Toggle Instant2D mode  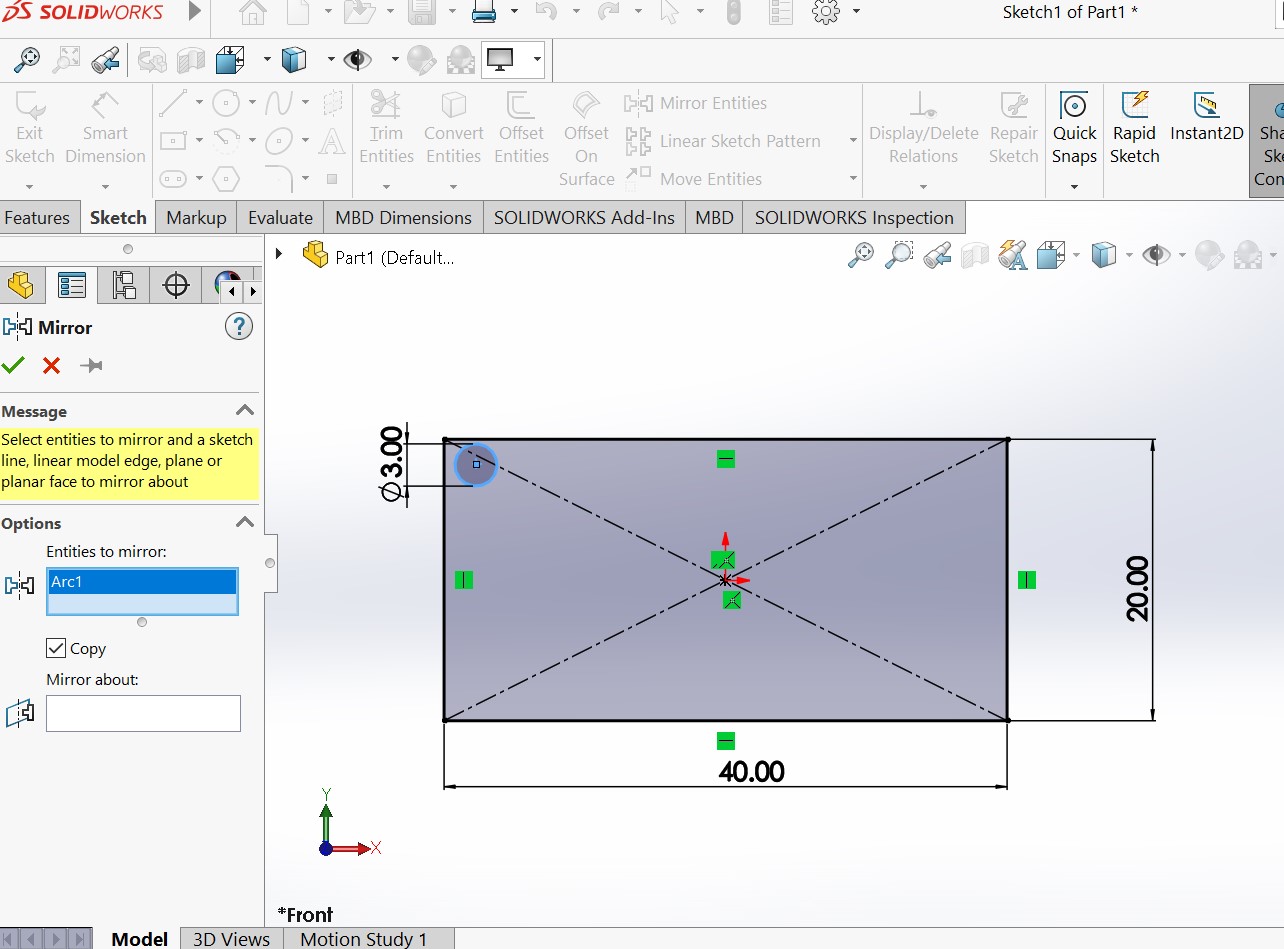click(x=1206, y=117)
